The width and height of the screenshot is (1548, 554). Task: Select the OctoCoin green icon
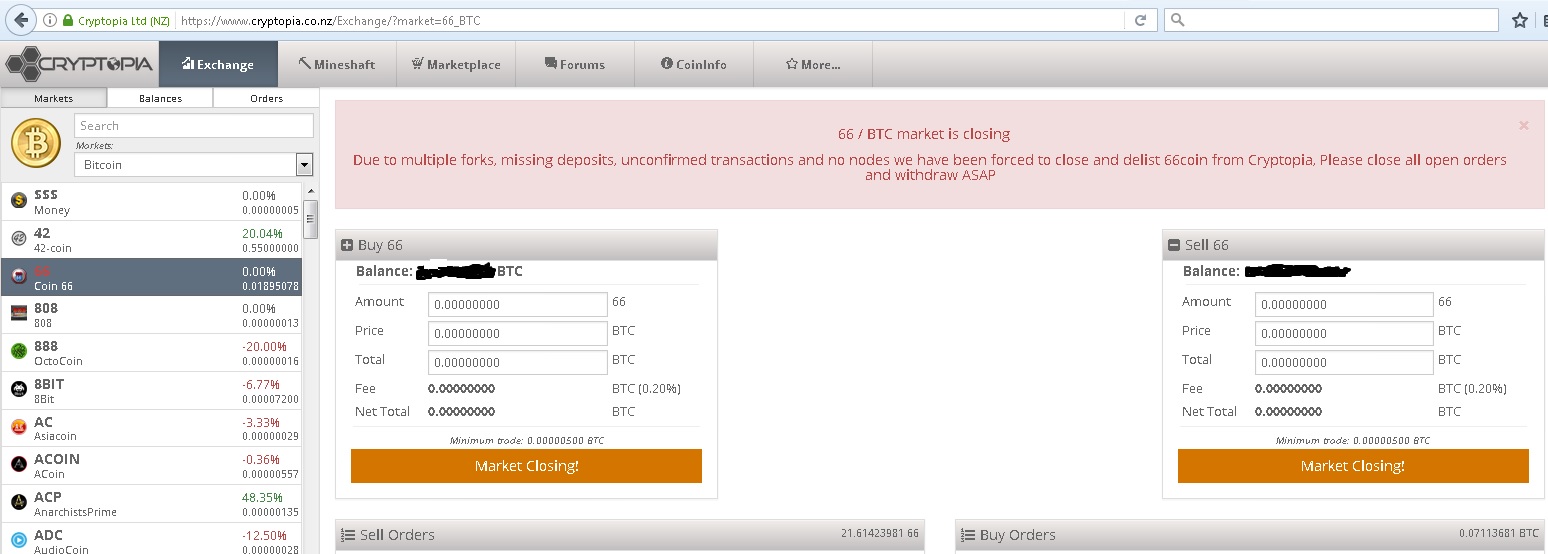coord(18,351)
